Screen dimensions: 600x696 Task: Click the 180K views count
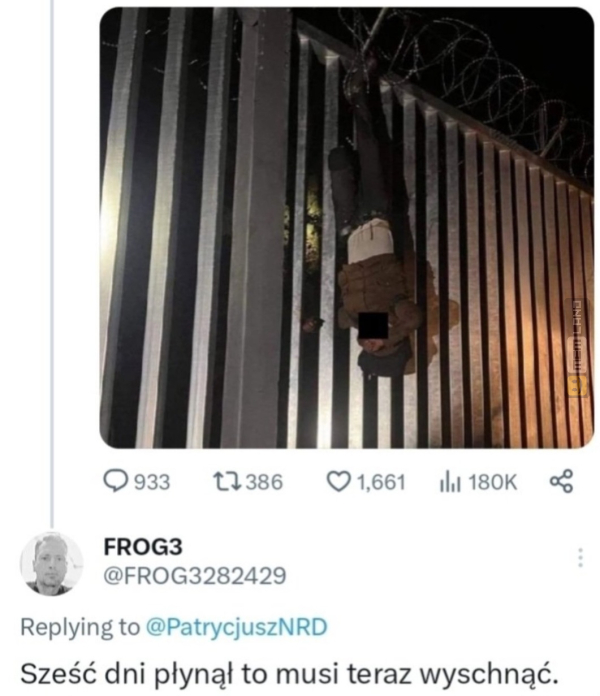coord(493,482)
